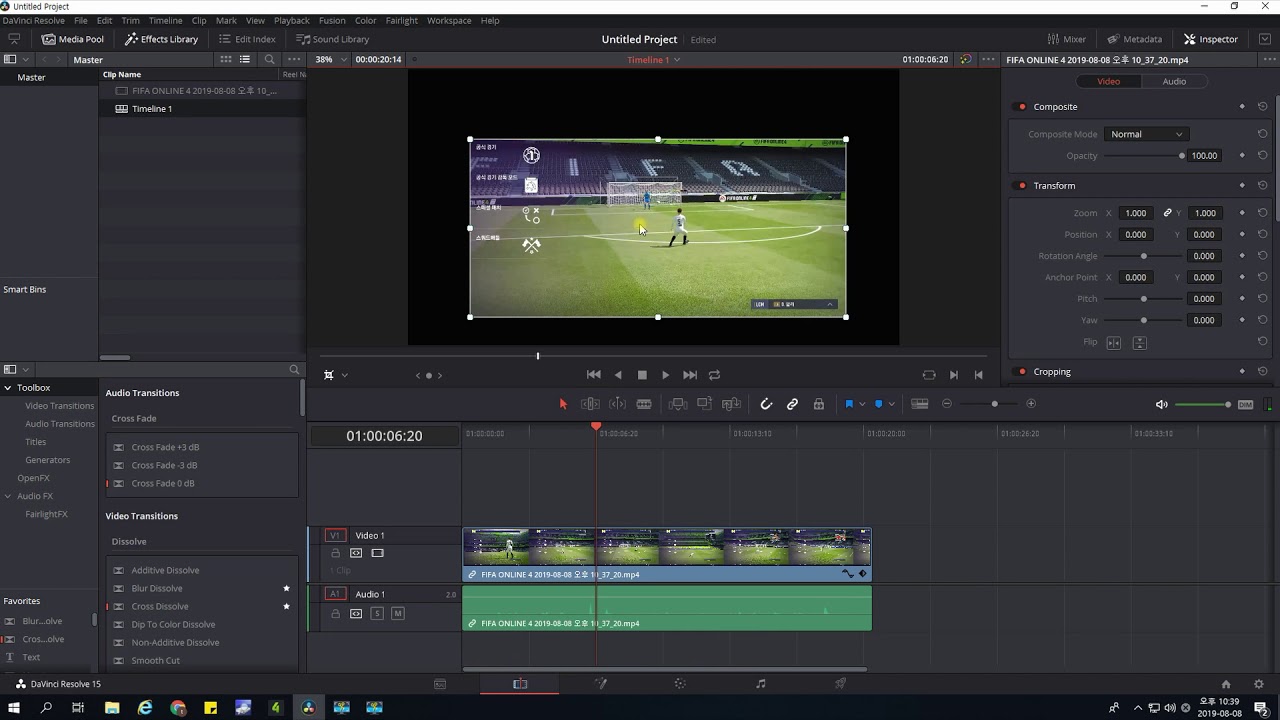
Task: Open the Fusion menu
Action: 332,20
